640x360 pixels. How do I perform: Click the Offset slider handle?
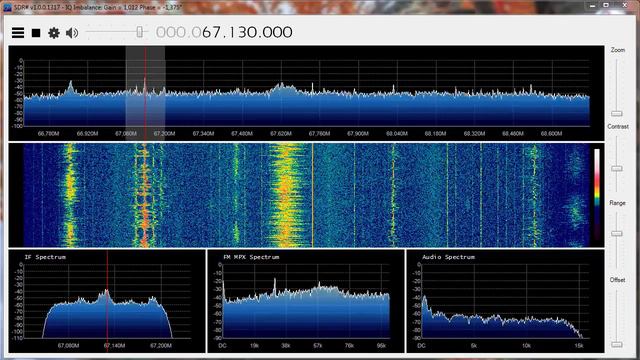coord(617,344)
